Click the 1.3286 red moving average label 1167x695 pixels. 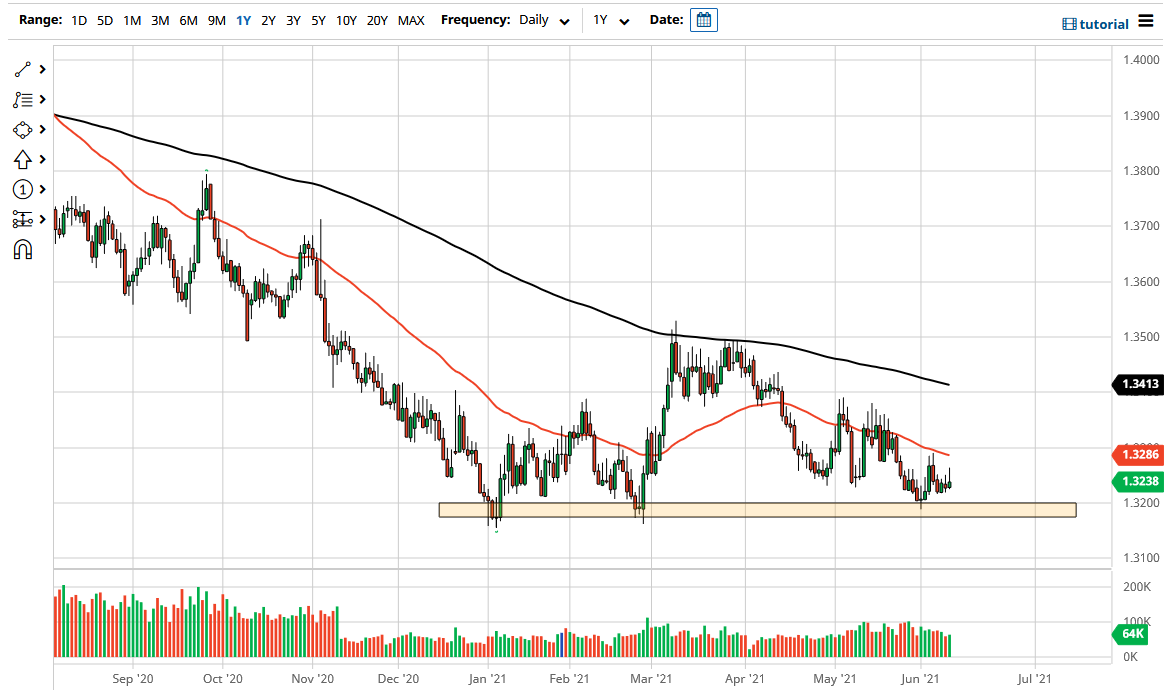[1137, 455]
